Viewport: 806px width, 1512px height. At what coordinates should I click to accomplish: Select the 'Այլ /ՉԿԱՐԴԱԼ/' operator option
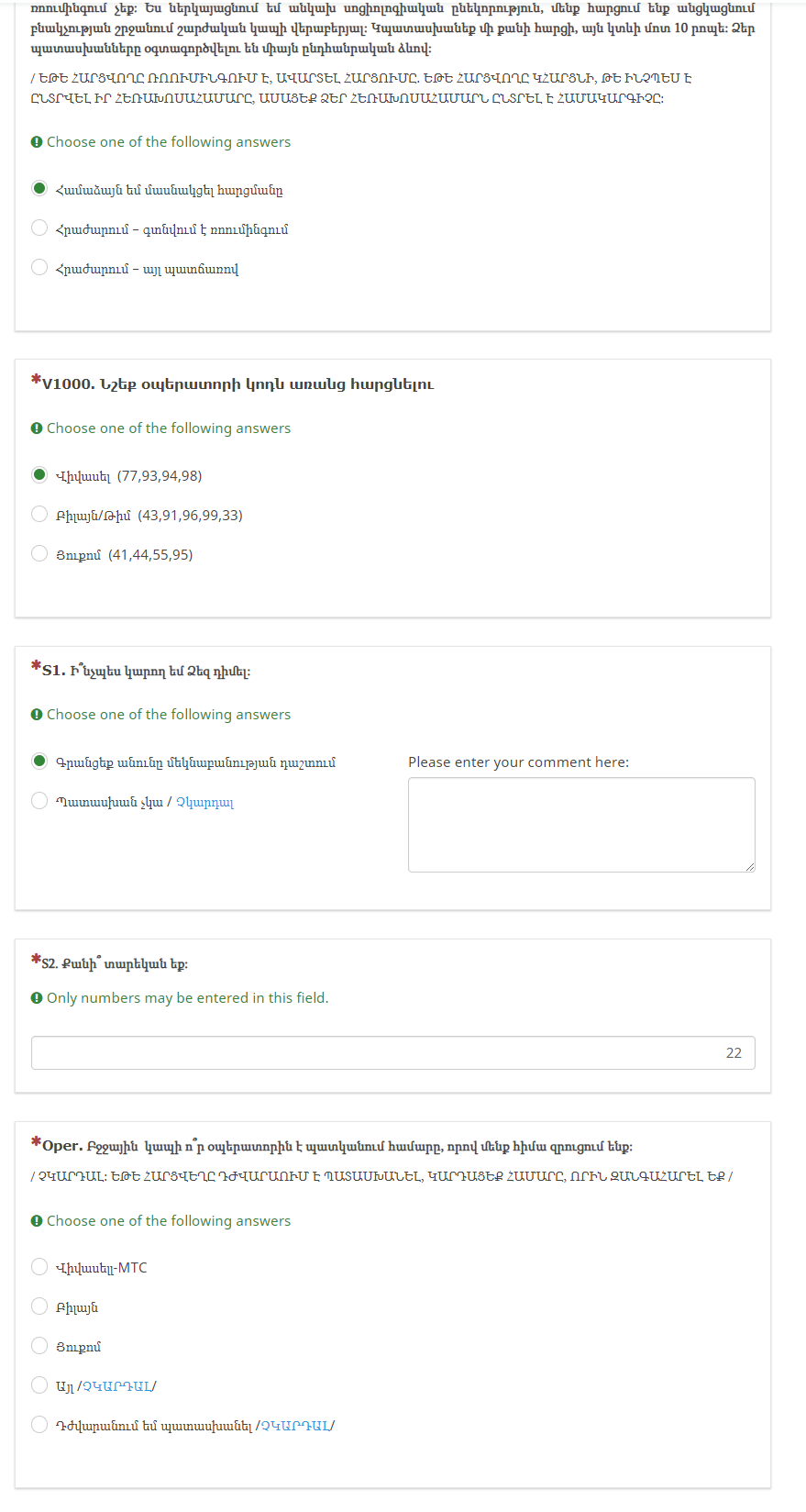(x=39, y=1385)
